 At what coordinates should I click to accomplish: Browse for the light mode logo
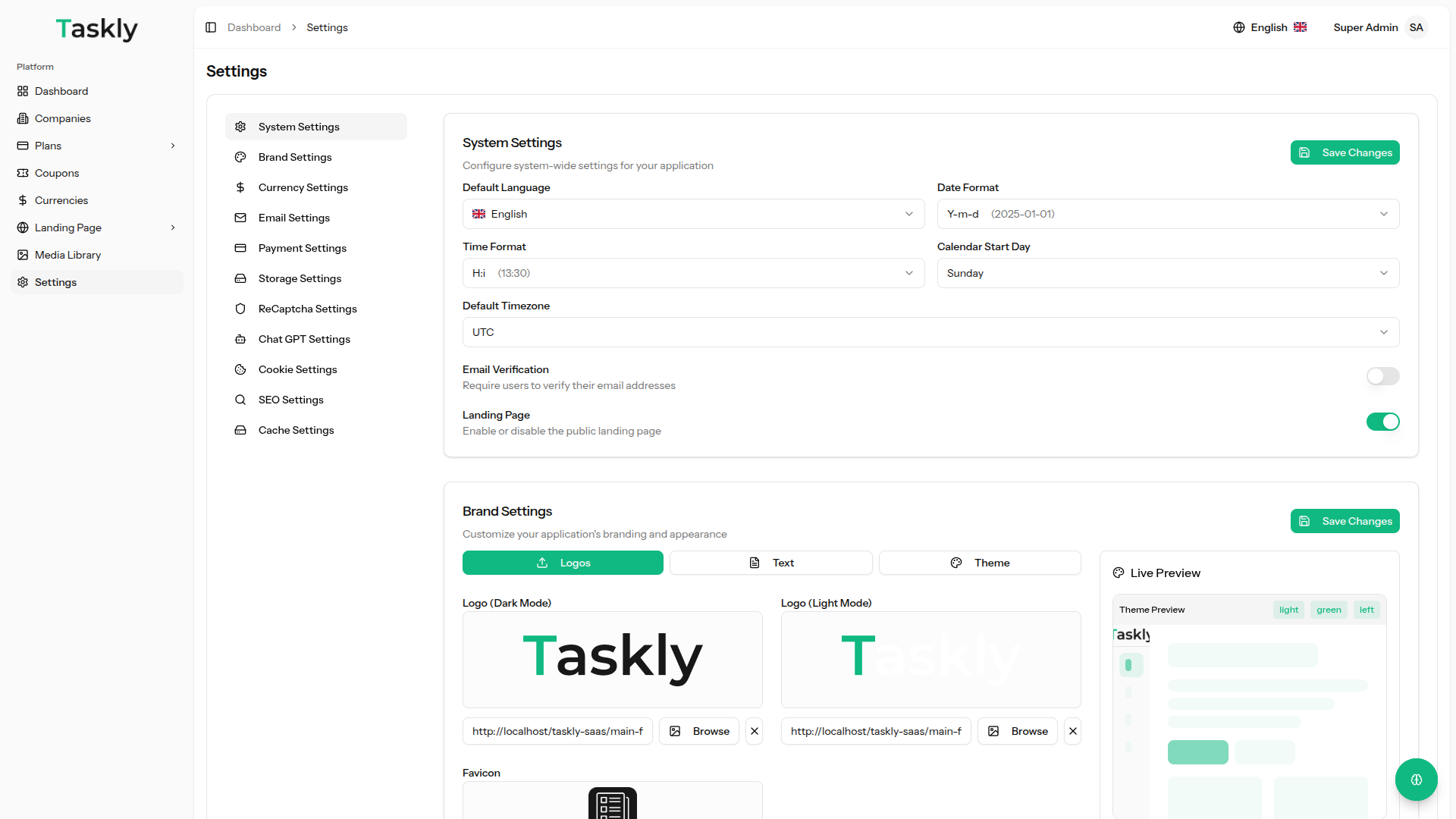coord(1018,731)
